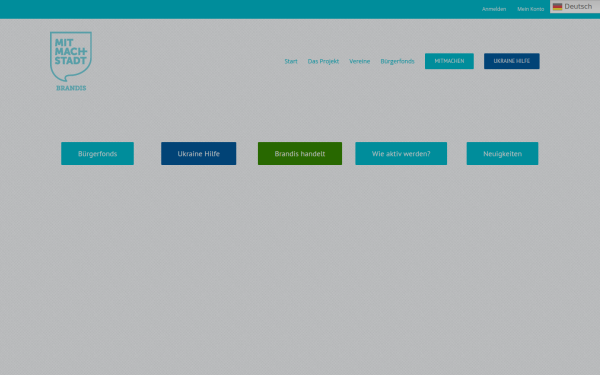Click the German flag icon
The height and width of the screenshot is (375, 600).
557,7
